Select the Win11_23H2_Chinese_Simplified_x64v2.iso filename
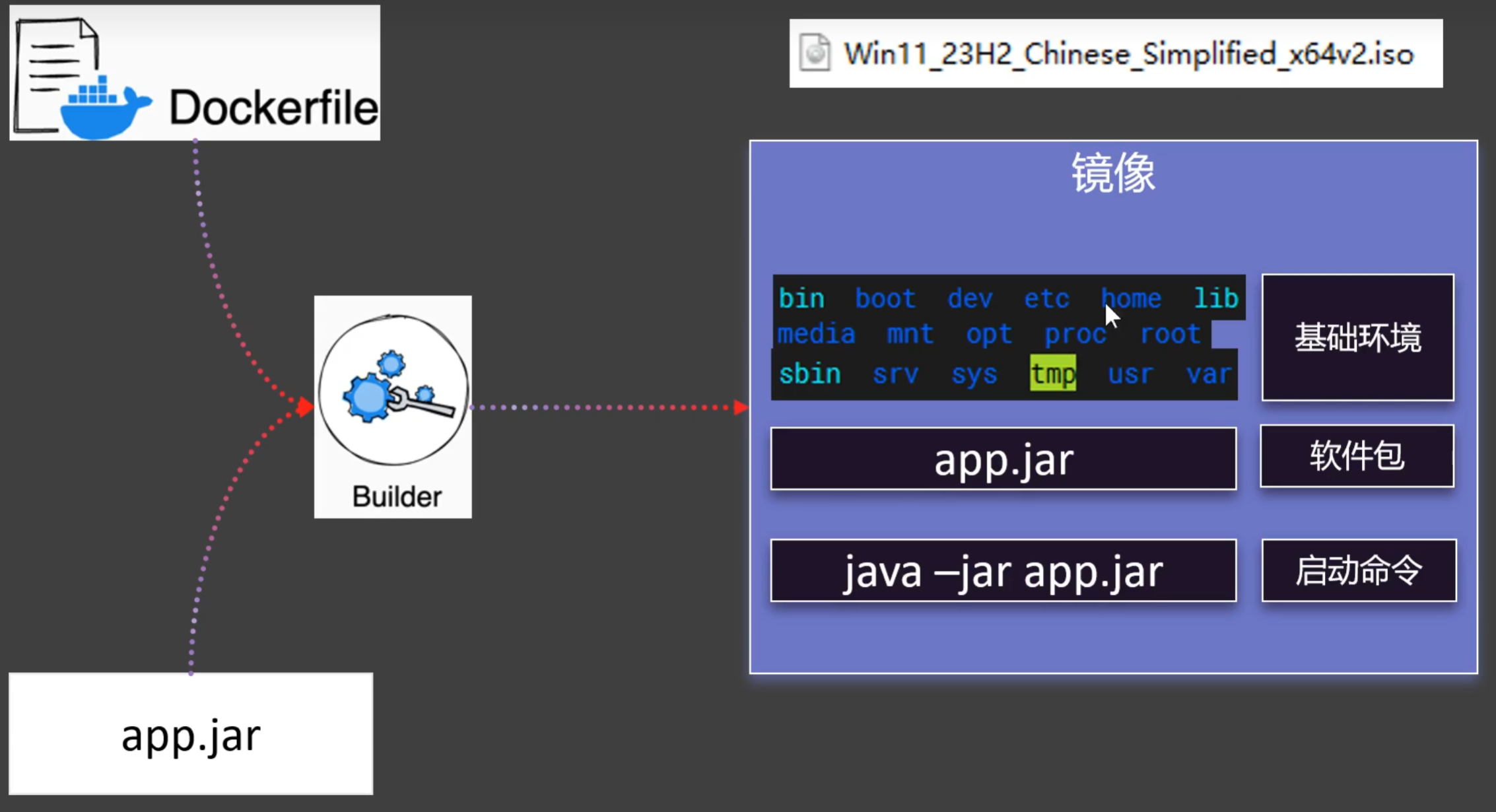 pyautogui.click(x=1128, y=54)
